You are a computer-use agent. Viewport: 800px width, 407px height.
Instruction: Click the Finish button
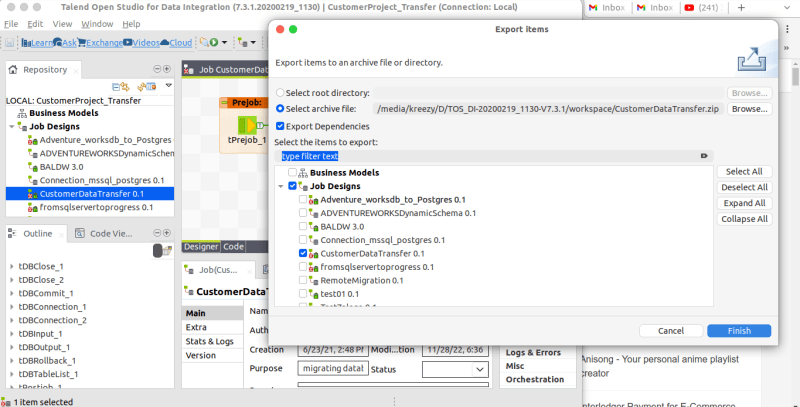point(738,331)
